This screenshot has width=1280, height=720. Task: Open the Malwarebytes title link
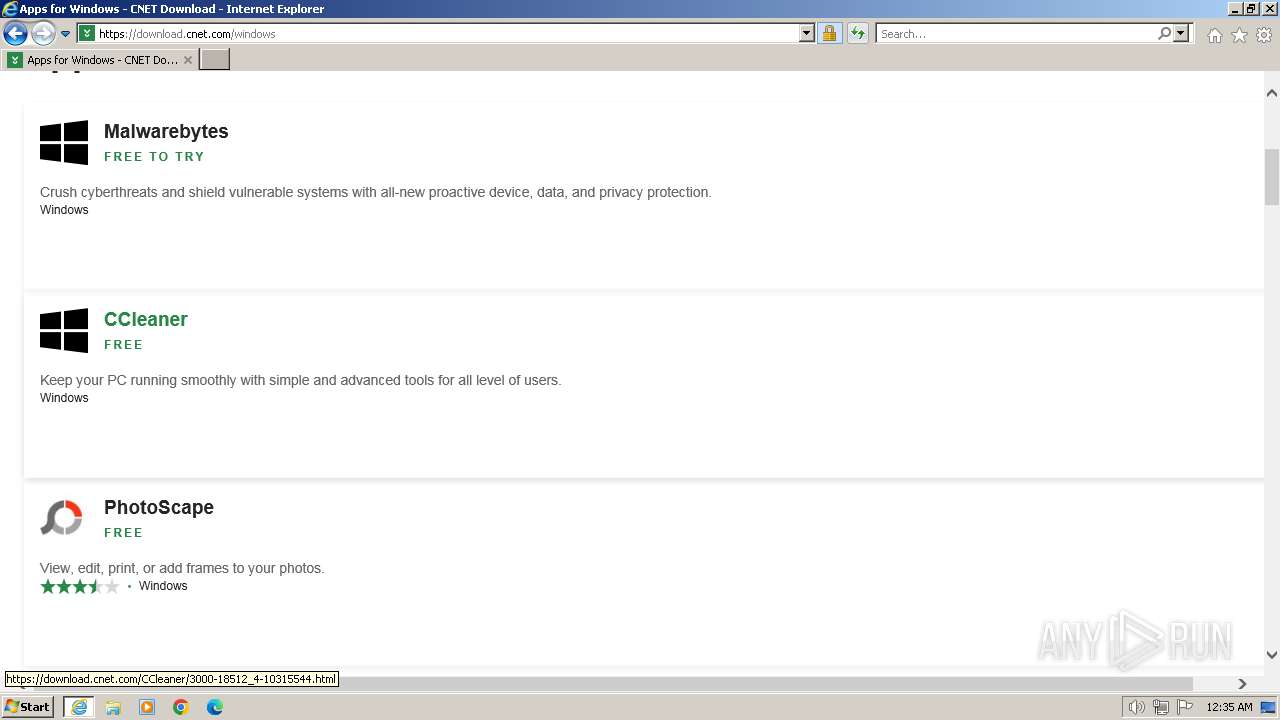[166, 131]
